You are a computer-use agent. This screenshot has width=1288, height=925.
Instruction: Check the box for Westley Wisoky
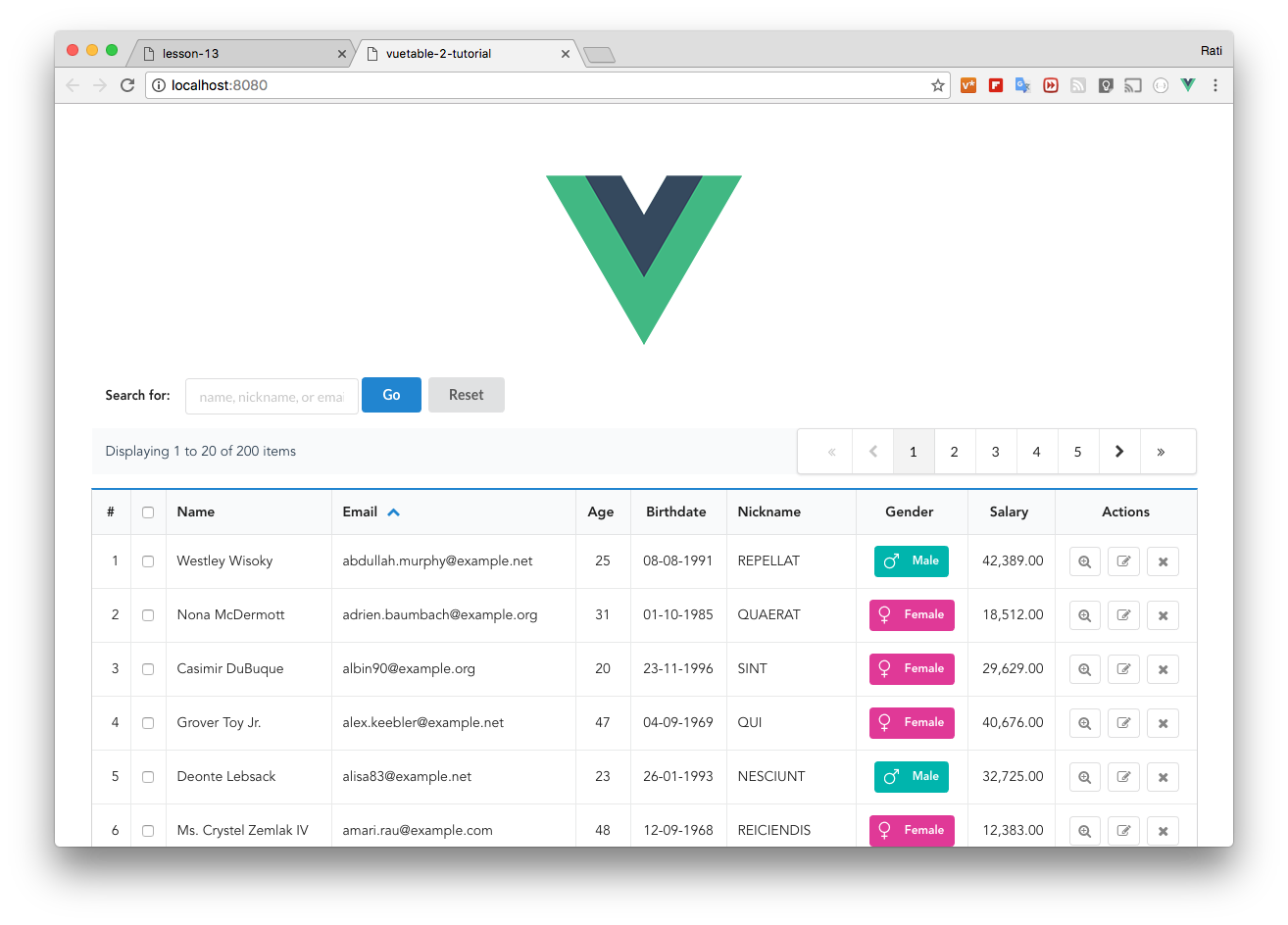(x=148, y=561)
